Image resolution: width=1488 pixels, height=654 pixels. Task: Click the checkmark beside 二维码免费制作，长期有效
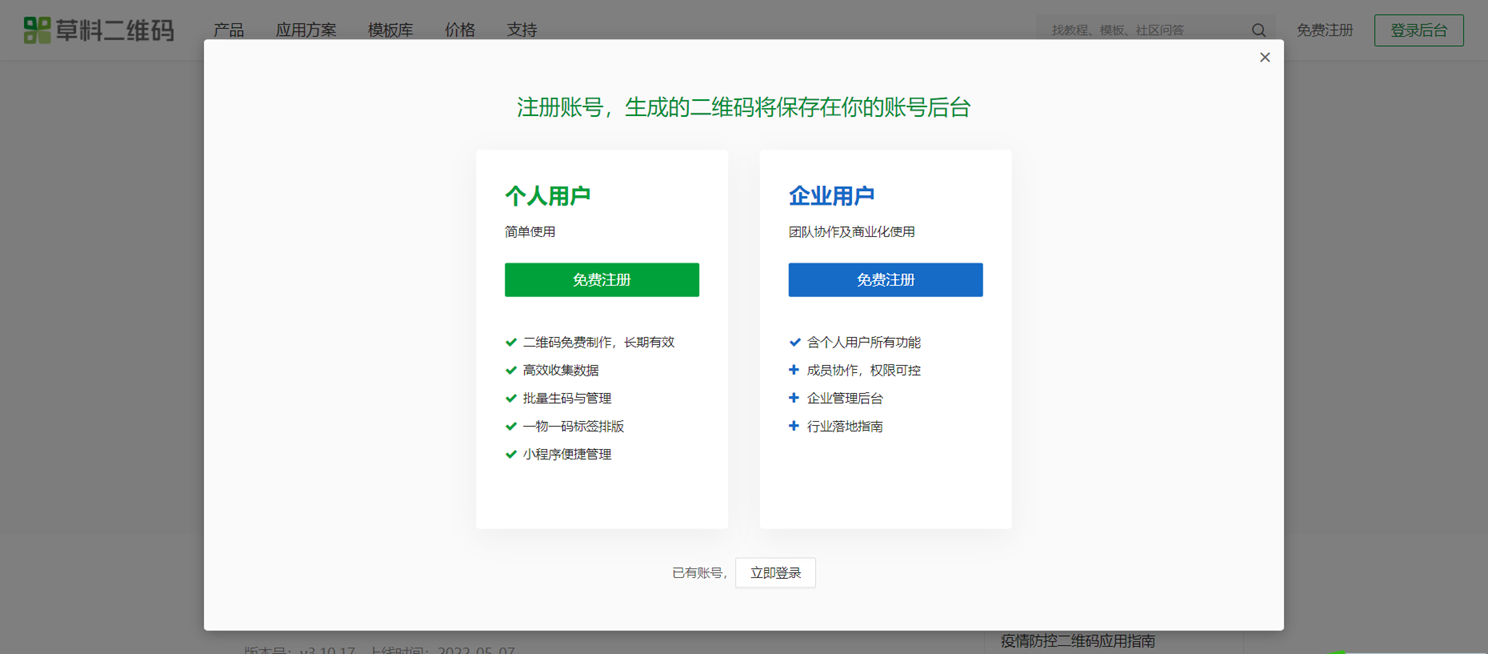pos(511,342)
